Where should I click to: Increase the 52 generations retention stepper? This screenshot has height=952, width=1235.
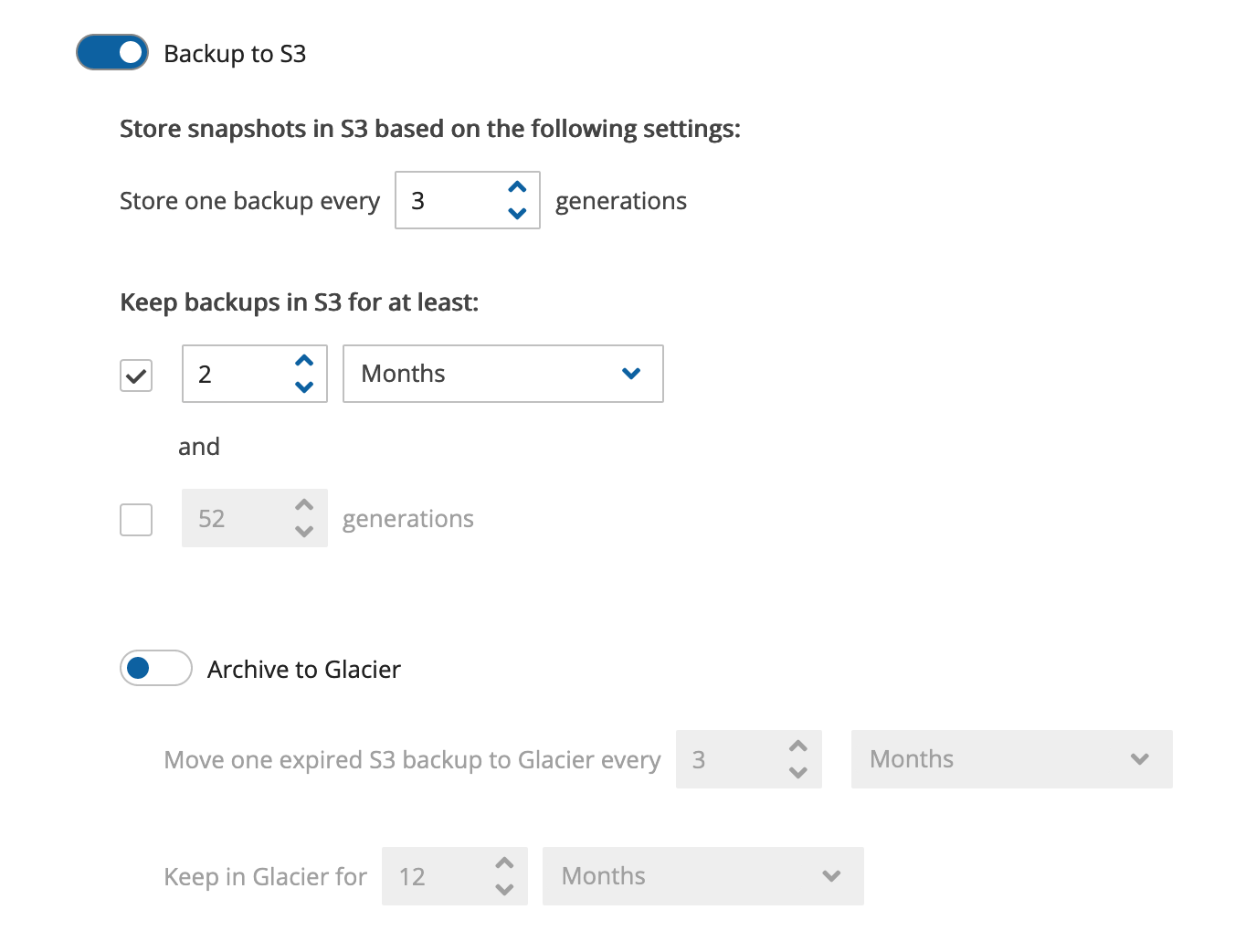pos(304,505)
